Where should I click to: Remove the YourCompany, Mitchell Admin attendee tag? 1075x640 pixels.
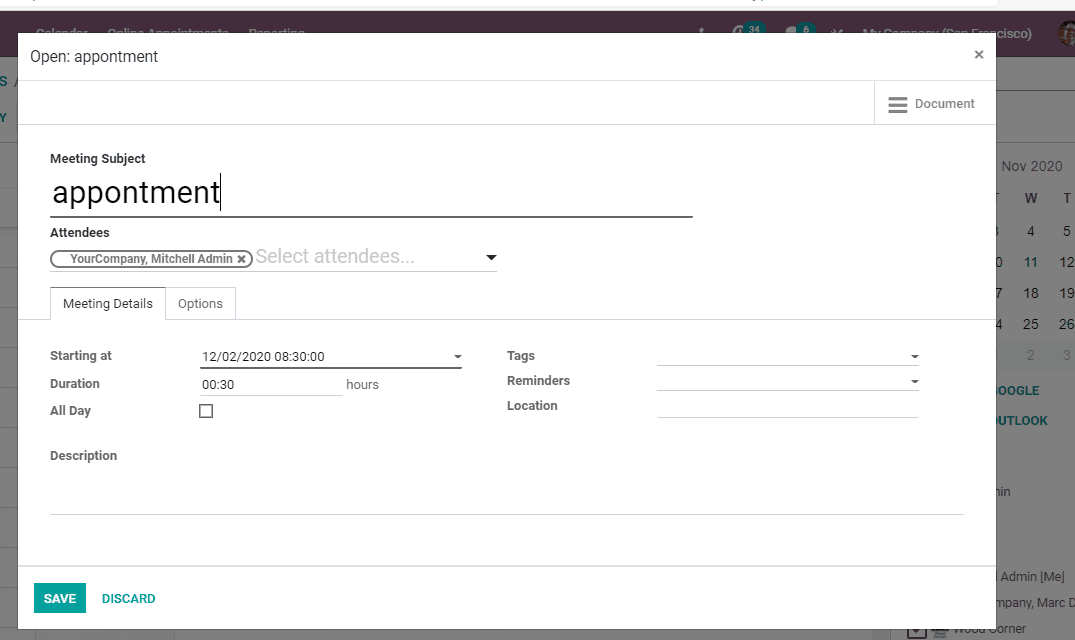pos(241,259)
